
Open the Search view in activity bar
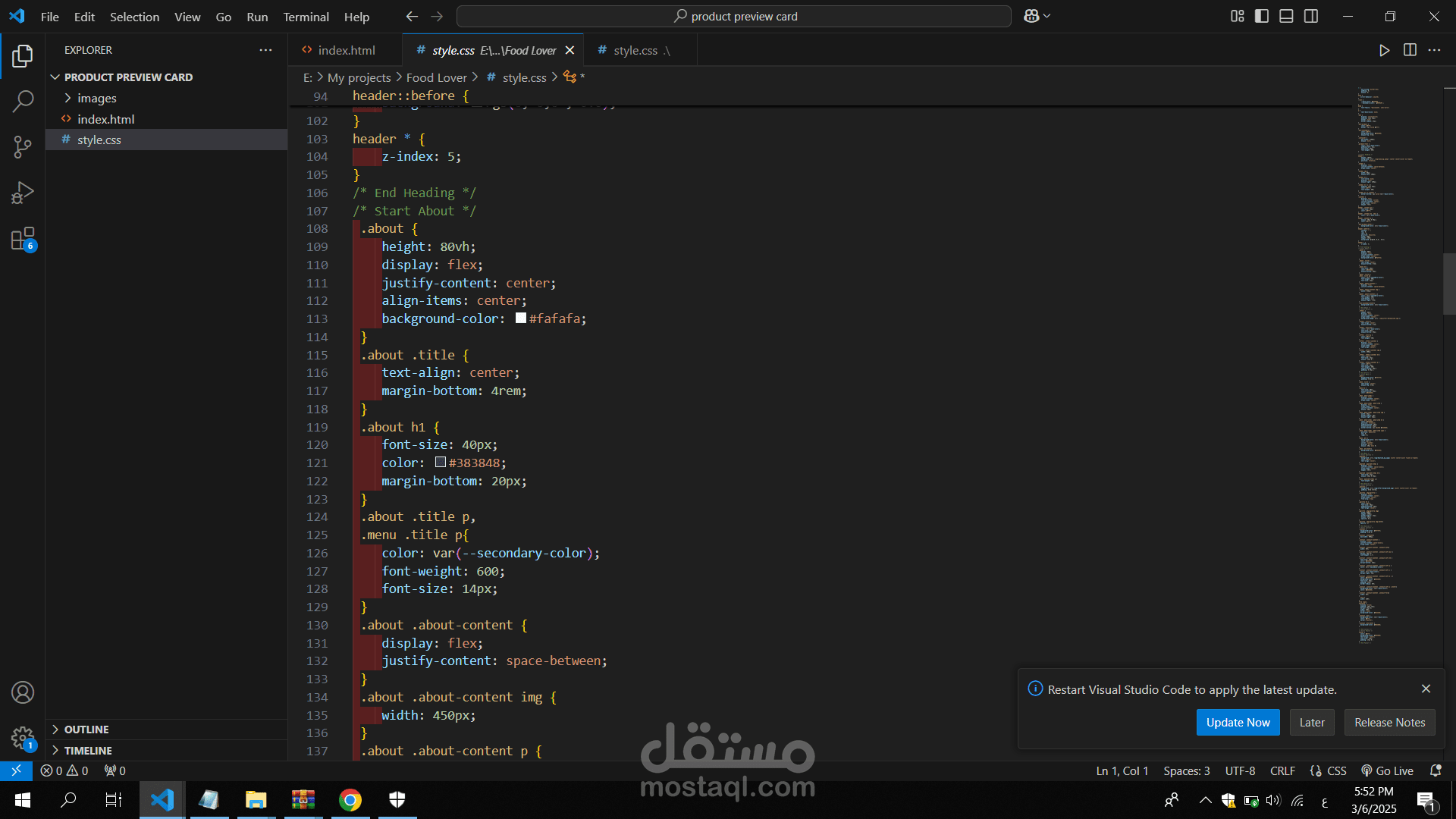pos(23,101)
